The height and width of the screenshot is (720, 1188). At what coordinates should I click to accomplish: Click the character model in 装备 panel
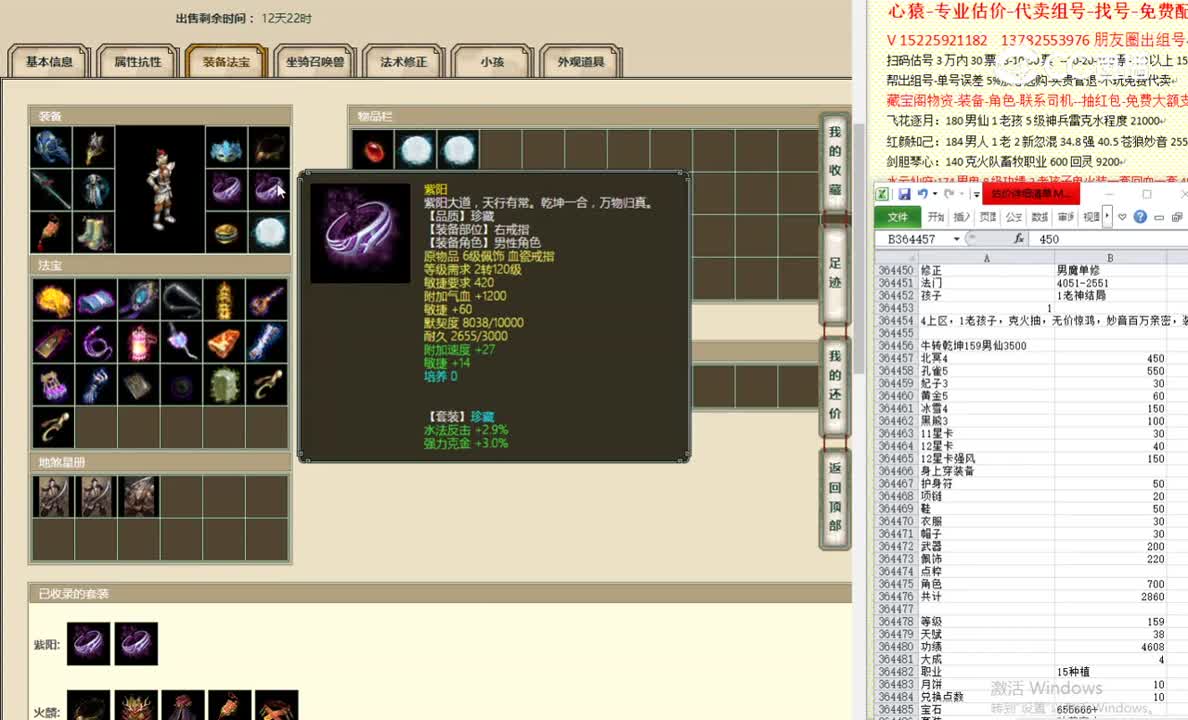coord(163,185)
